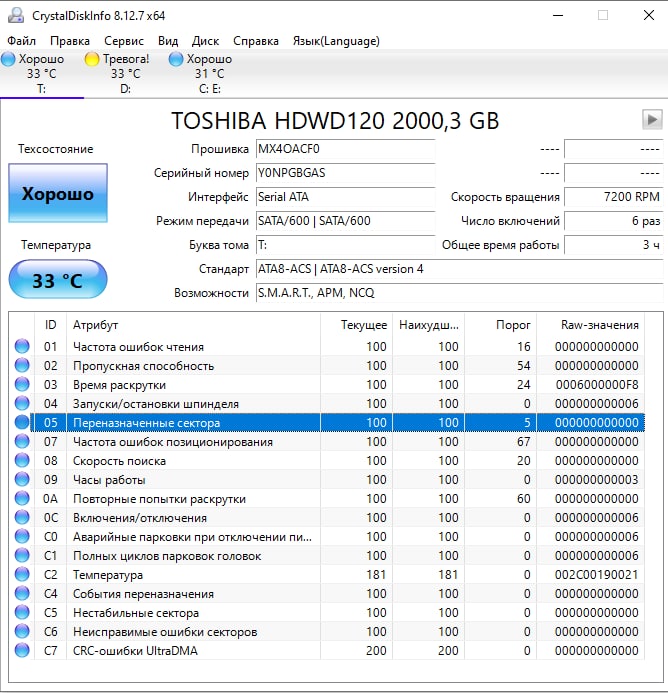668x693 pixels.
Task: Click the Атрибут column header
Action: click(x=193, y=325)
